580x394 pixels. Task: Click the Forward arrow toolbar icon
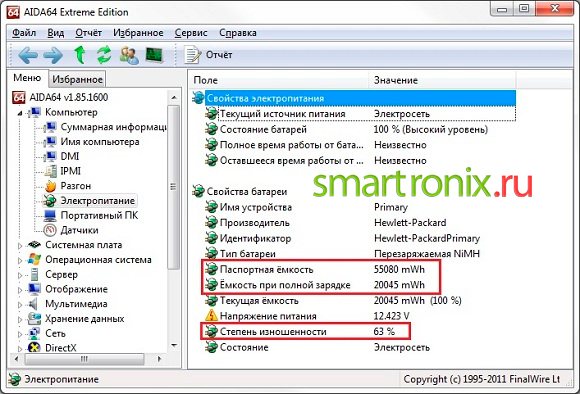click(x=53, y=55)
